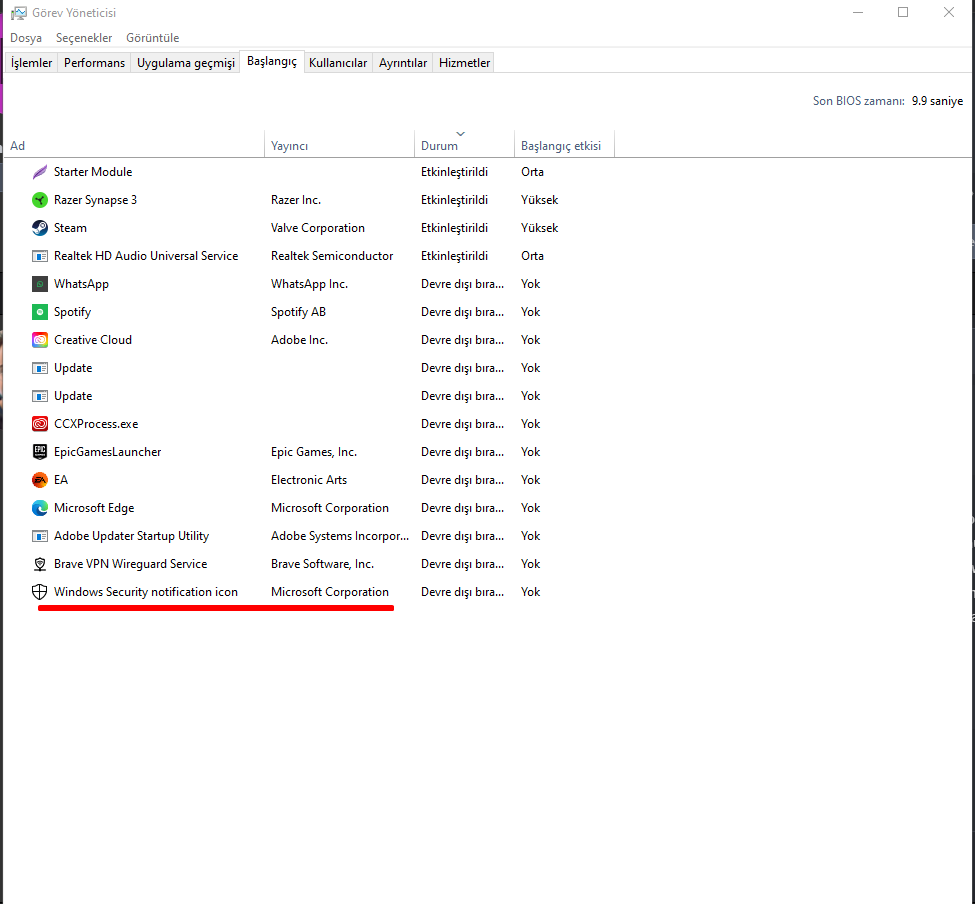Click the Brave VPN Wireguard Service icon
Screen dimensions: 975x904
[x=40, y=564]
